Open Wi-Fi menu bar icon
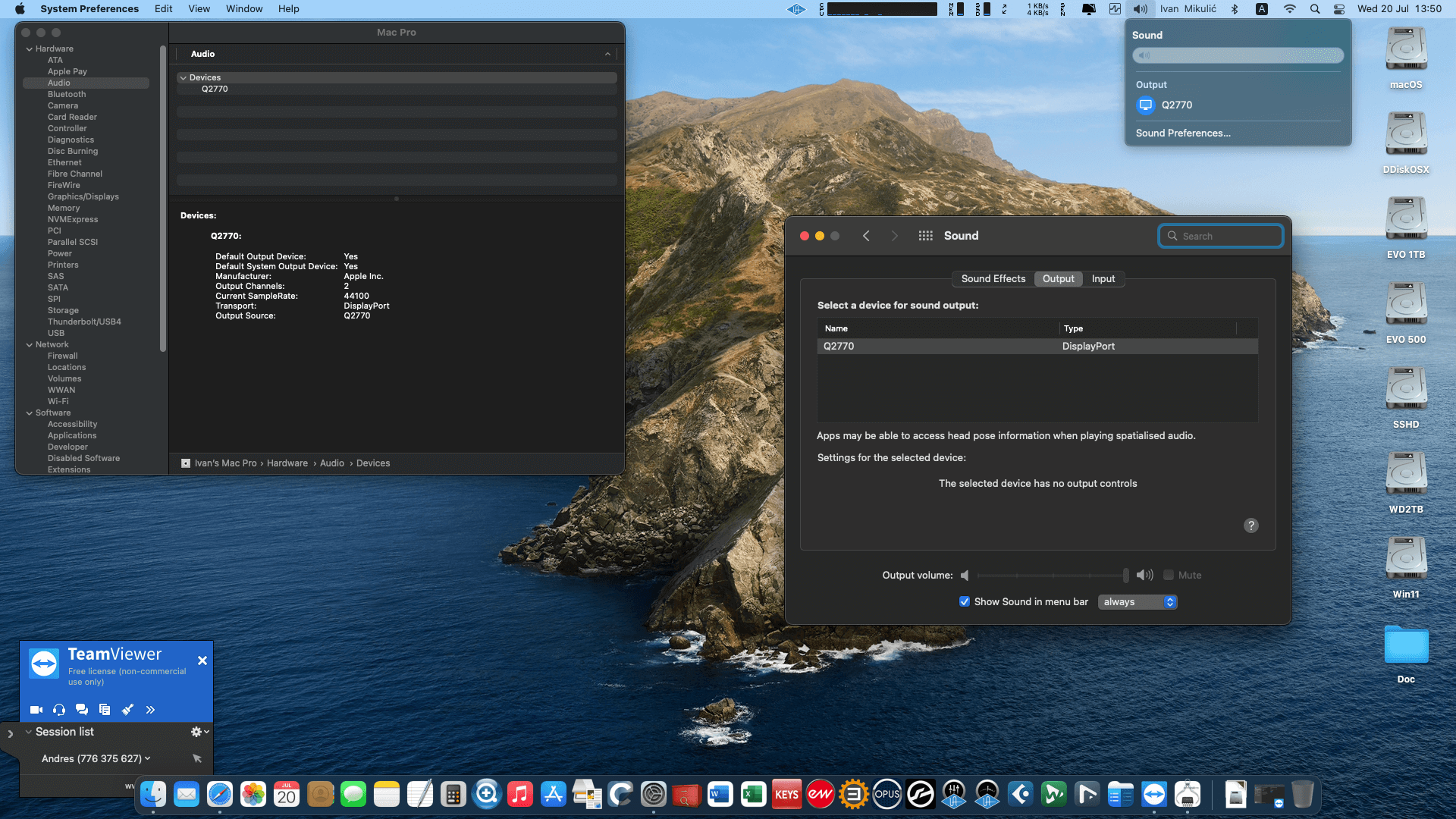The image size is (1456, 819). pos(1289,9)
